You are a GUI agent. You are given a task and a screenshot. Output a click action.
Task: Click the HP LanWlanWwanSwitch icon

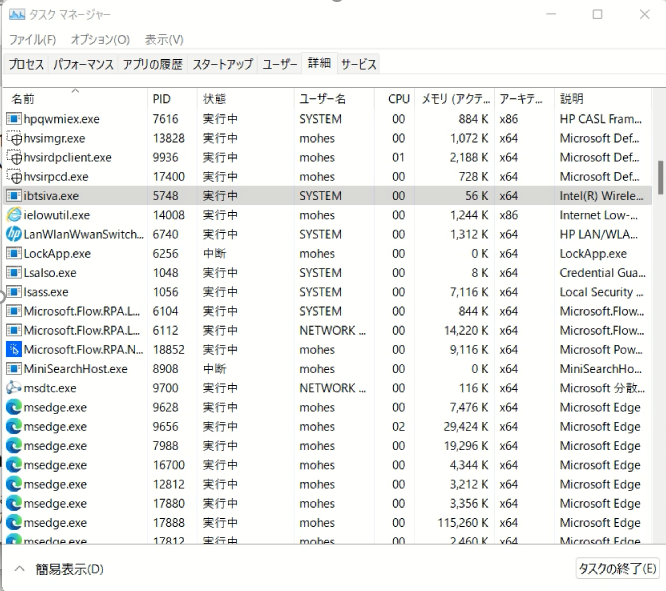coord(14,235)
